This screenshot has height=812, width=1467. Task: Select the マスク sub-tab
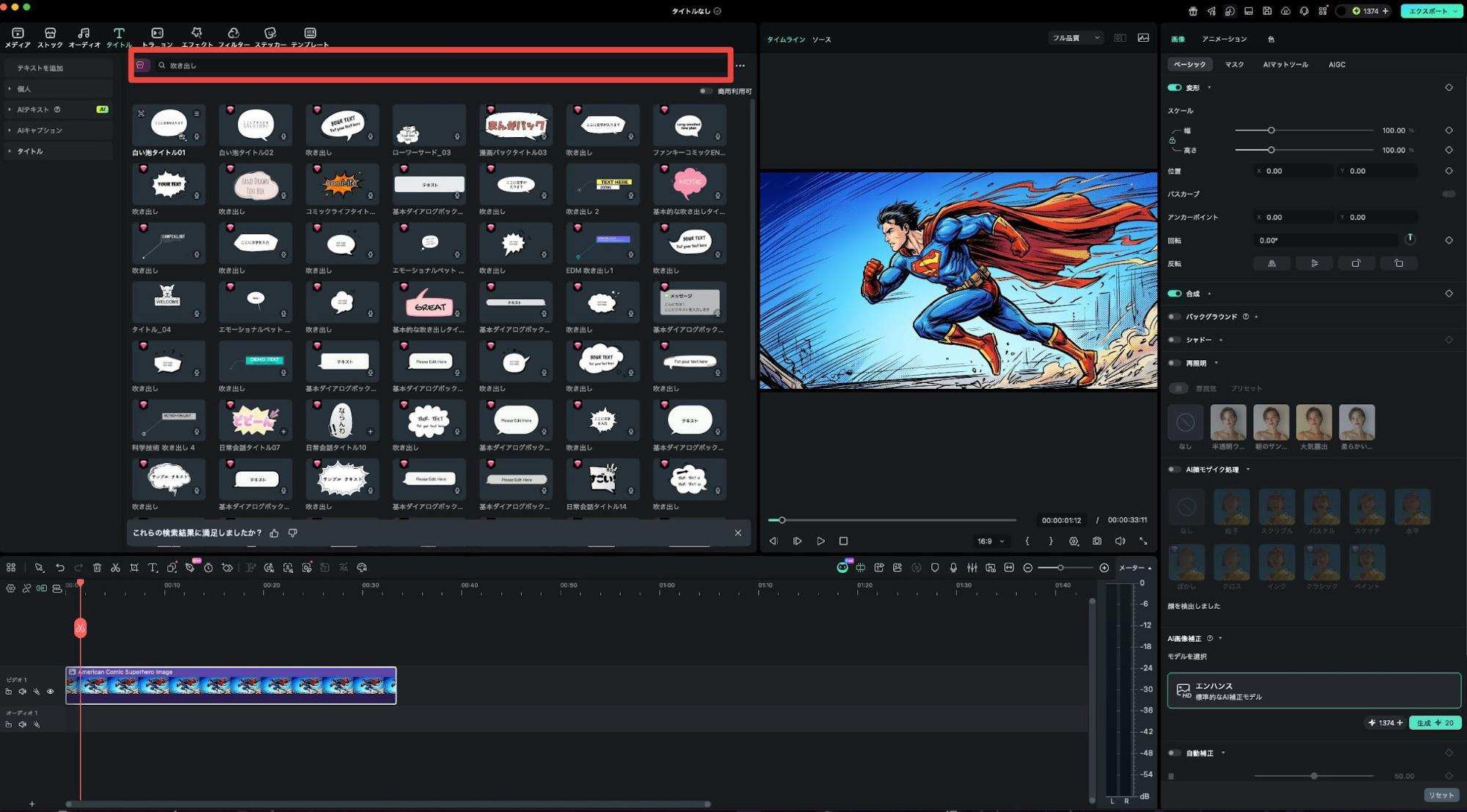tap(1234, 65)
